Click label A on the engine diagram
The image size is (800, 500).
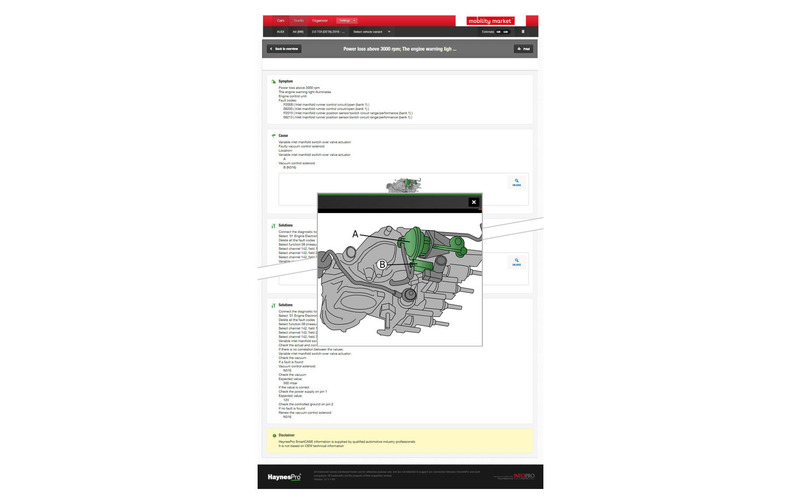(355, 234)
